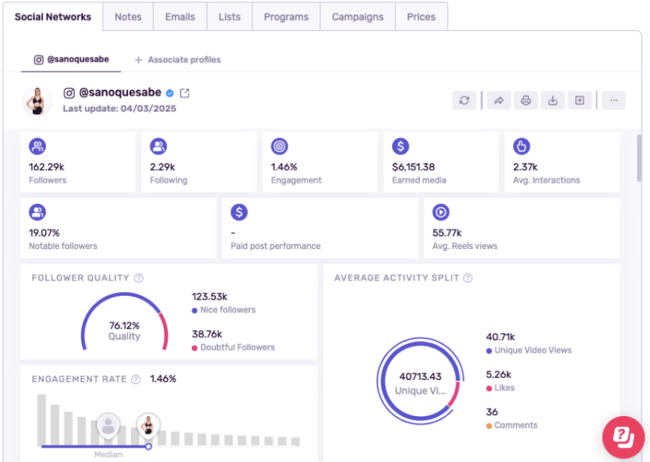Switch to the Notes tab
Image resolution: width=650 pixels, height=462 pixels.
point(128,17)
